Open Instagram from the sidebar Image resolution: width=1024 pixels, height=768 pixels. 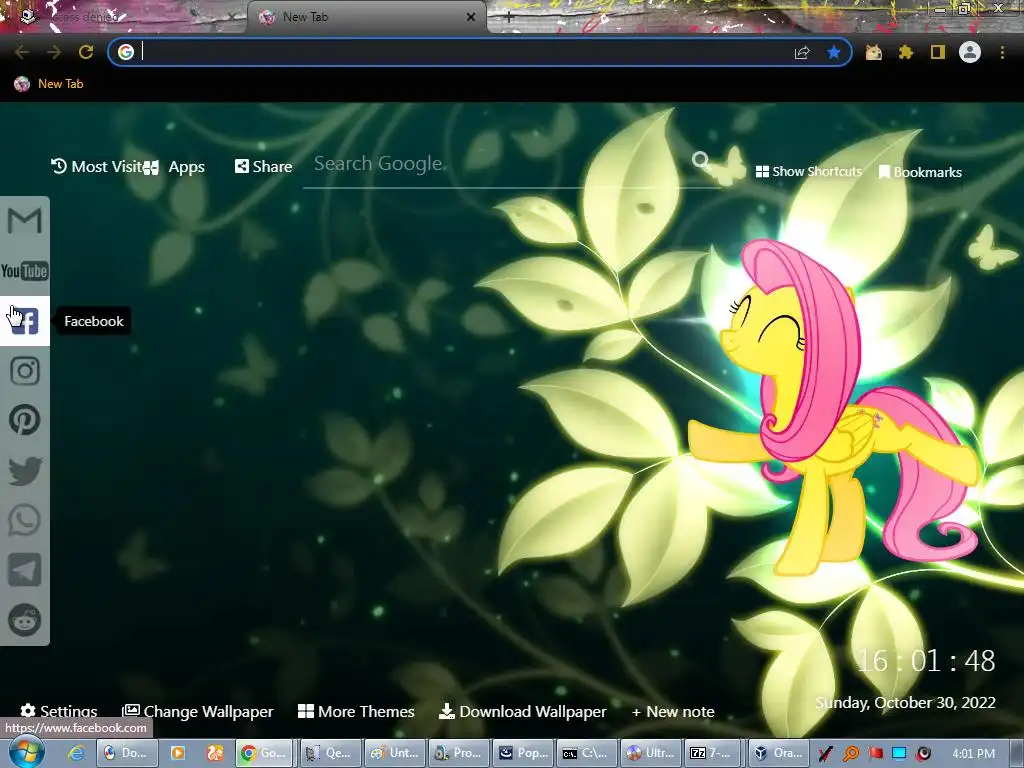25,371
